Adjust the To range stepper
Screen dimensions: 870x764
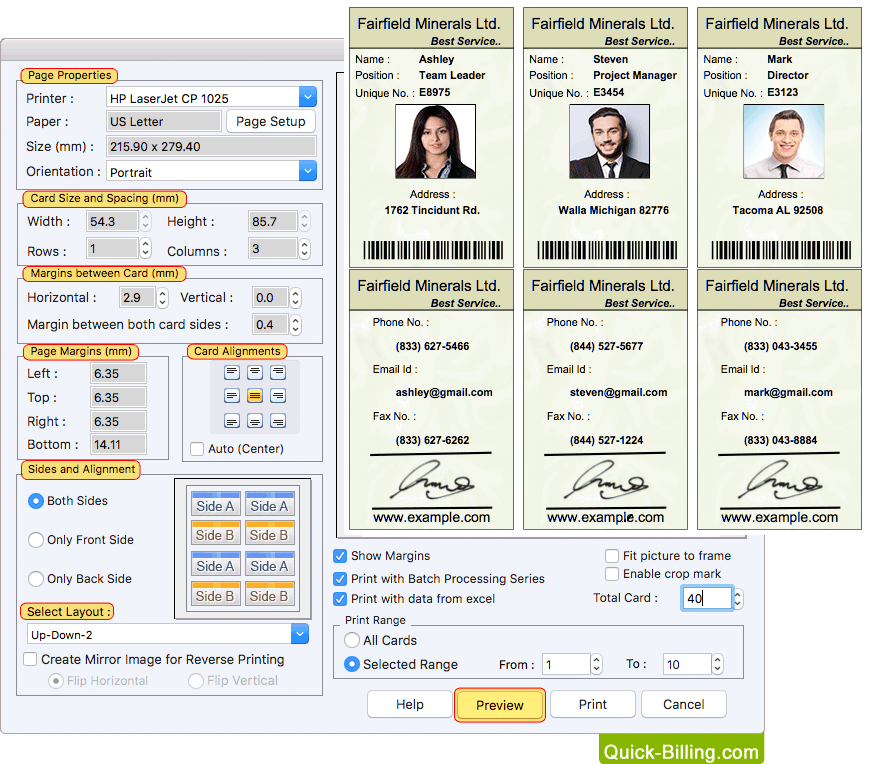tap(717, 664)
